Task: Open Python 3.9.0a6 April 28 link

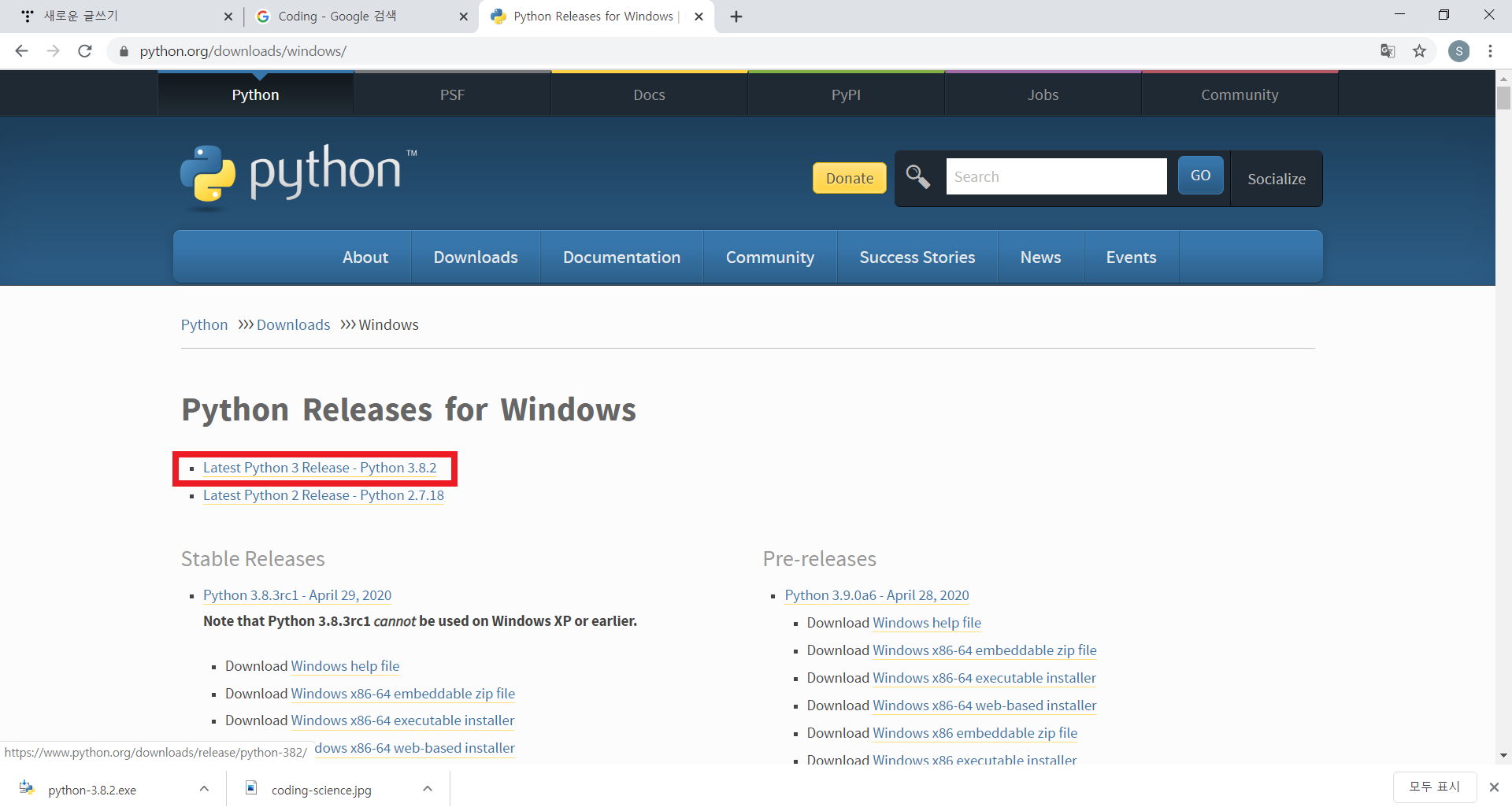Action: pyautogui.click(x=876, y=595)
